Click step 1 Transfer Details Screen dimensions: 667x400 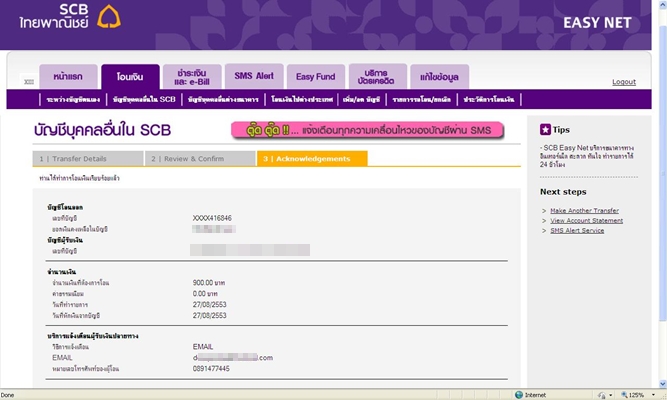(88, 159)
